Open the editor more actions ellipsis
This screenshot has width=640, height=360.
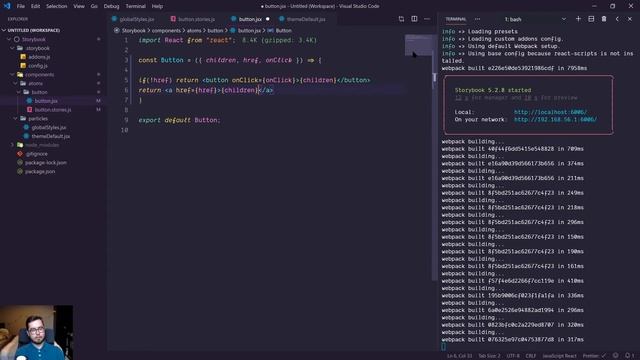427,19
